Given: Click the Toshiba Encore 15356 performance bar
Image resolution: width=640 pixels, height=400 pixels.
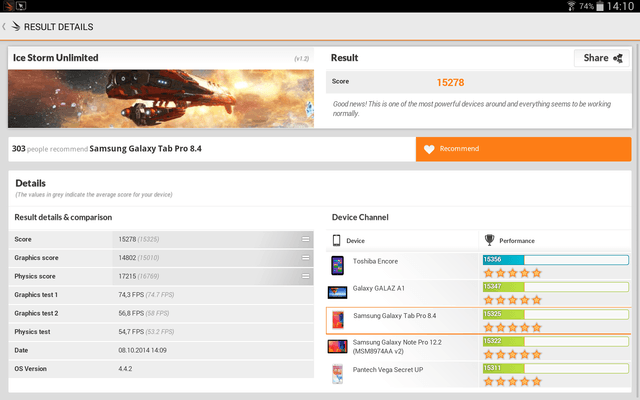Looking at the screenshot, I should click(556, 260).
